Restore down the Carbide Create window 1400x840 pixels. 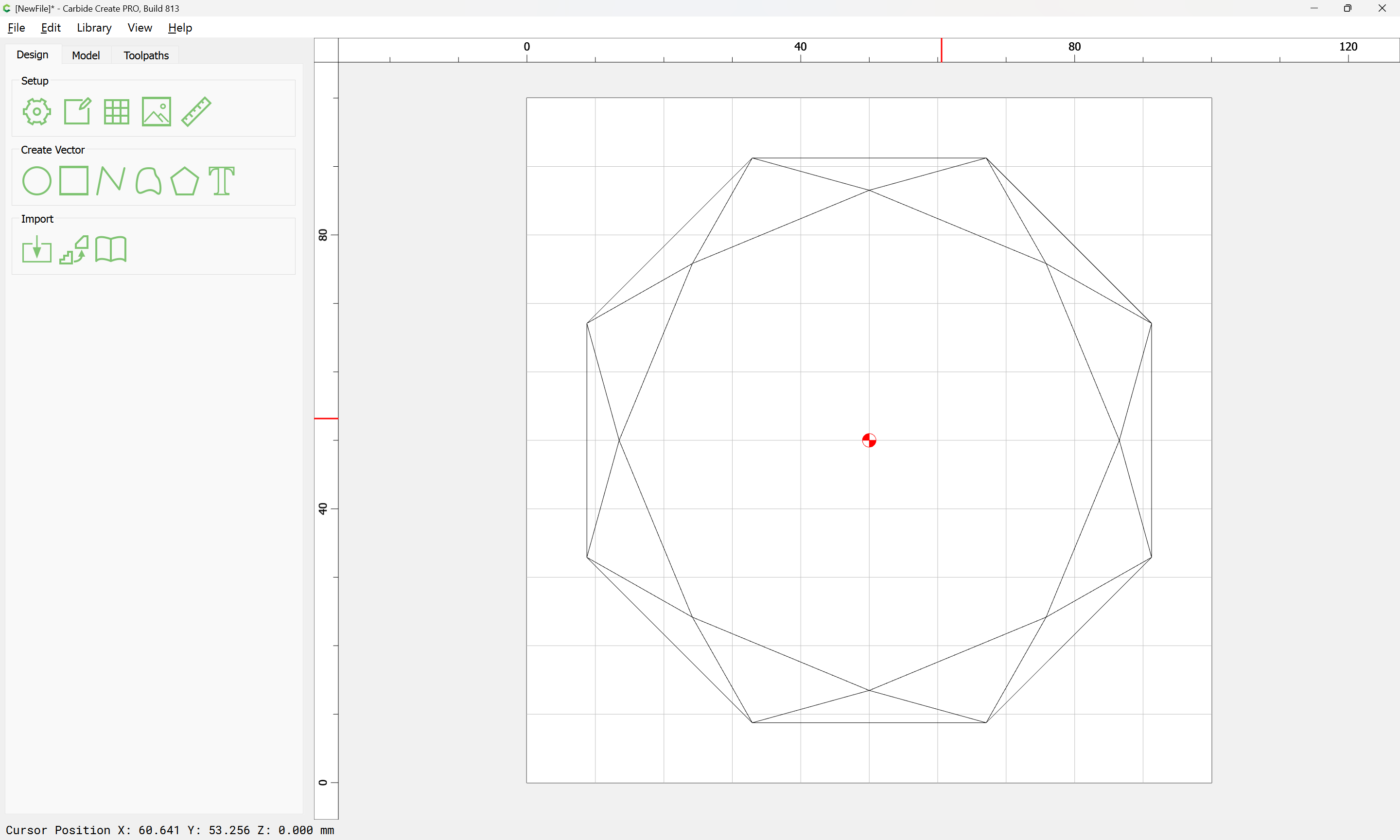1347,8
